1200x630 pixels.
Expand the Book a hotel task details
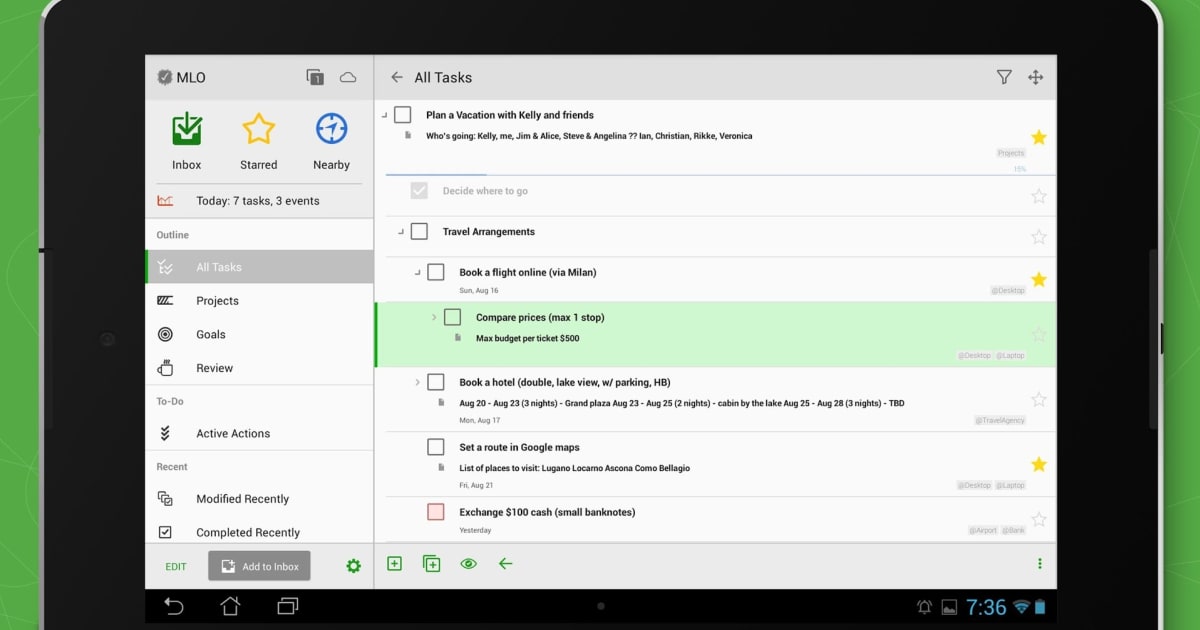pos(417,381)
